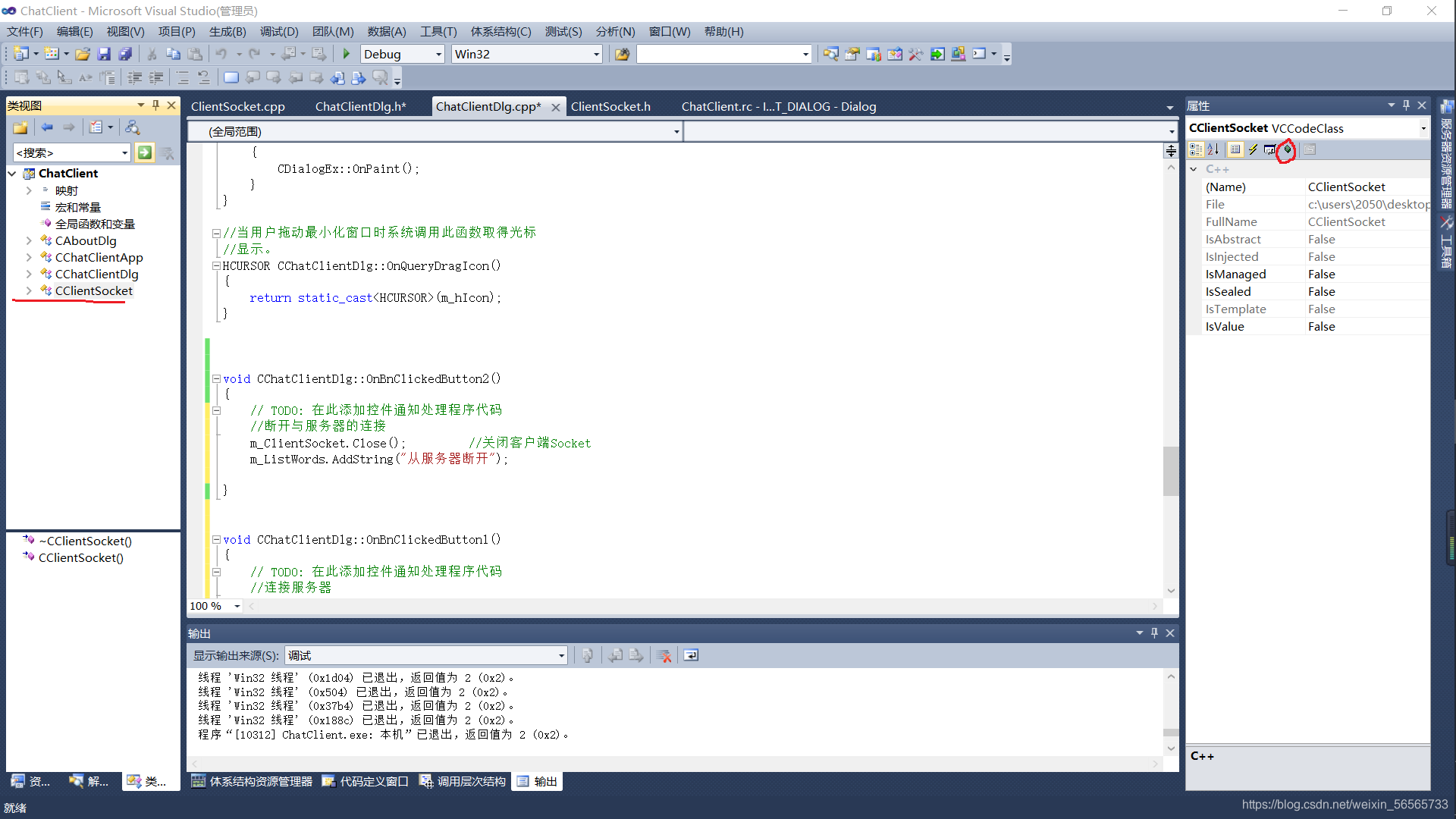1456x819 pixels.
Task: Show Events via the lightning icon
Action: (x=1253, y=149)
